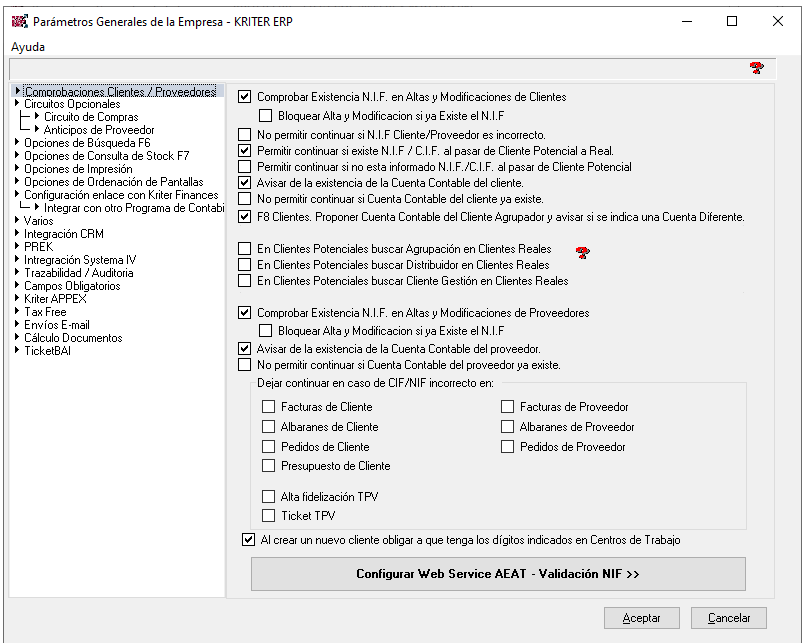This screenshot has width=805, height=643.
Task: Toggle Ticket TPV checkbox
Action: [x=268, y=516]
